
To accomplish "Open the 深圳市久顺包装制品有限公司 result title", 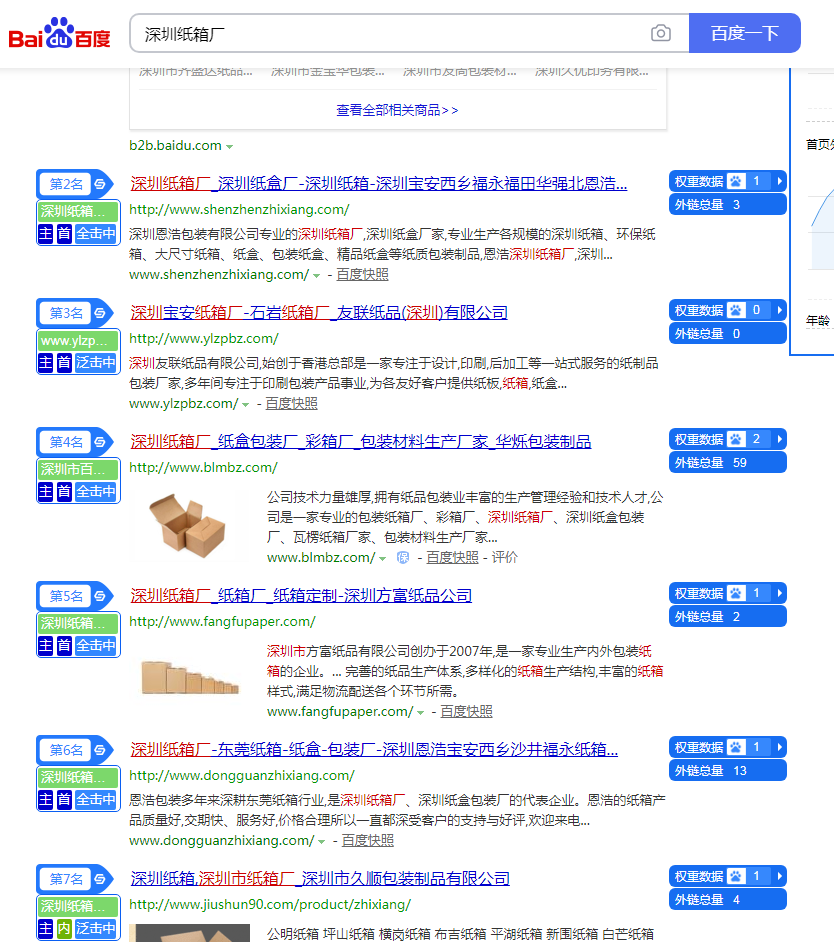I will pos(320,879).
